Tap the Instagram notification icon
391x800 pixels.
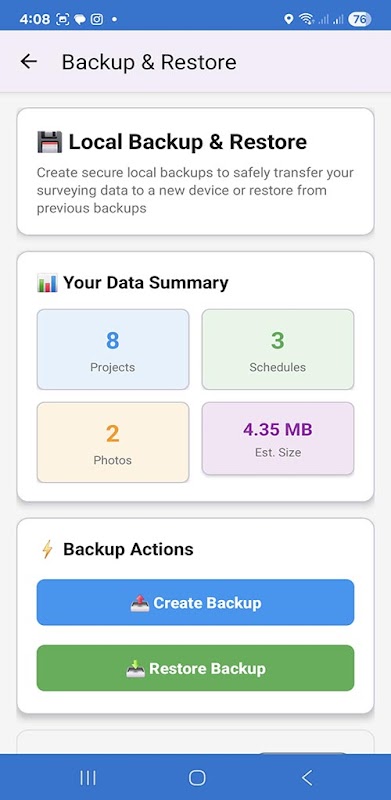coord(97,19)
